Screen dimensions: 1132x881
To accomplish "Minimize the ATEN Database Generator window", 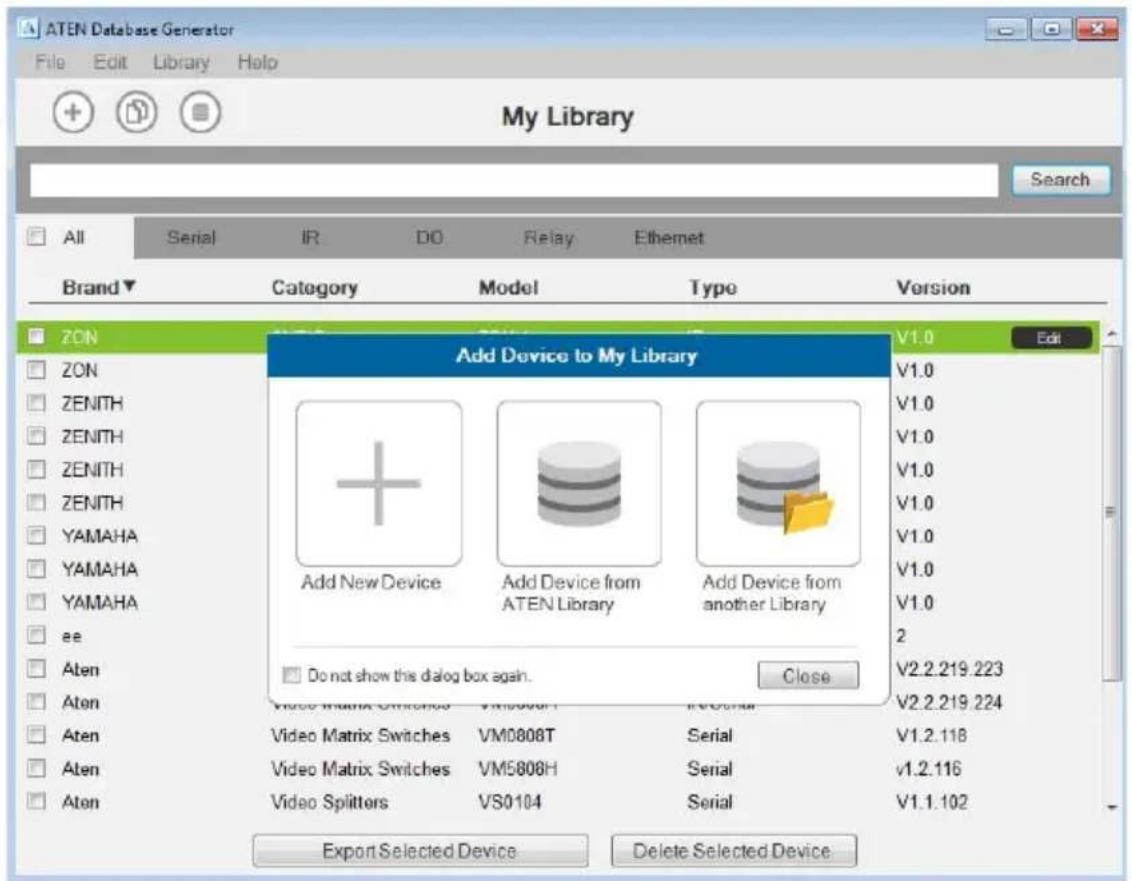I will 1006,30.
